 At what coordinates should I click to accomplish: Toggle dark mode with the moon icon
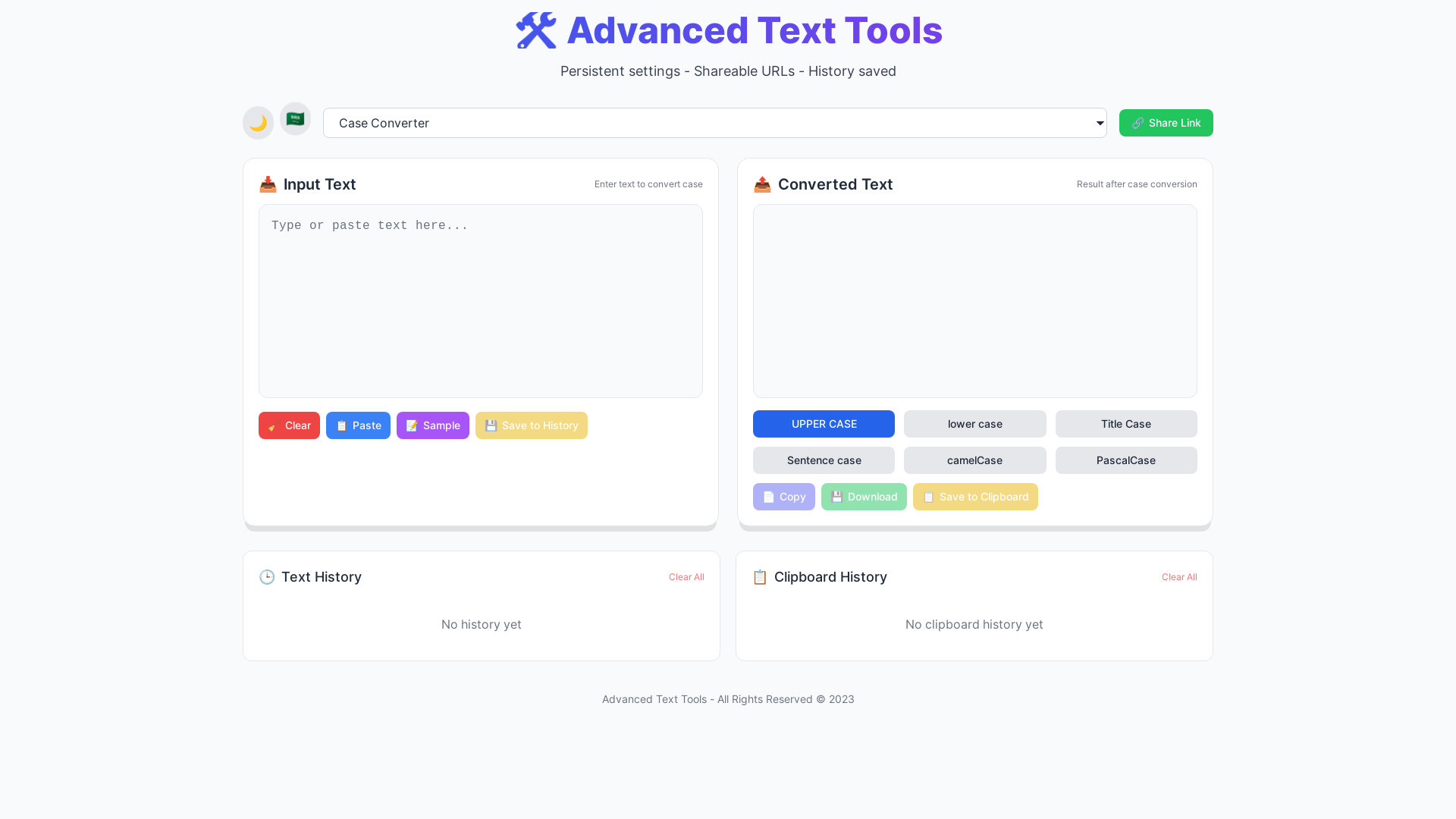258,123
